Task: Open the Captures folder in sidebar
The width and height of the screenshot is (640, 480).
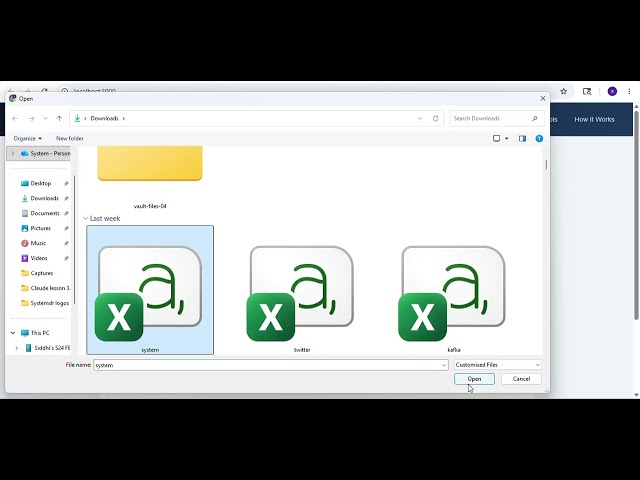Action: click(x=42, y=273)
